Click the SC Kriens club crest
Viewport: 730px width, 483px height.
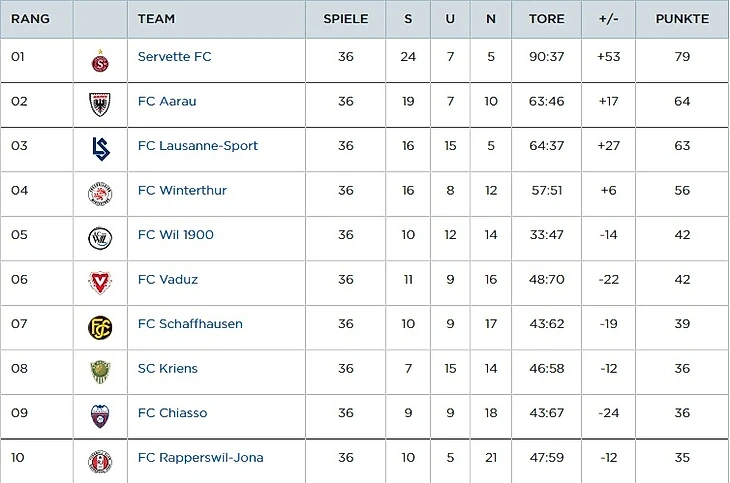pos(100,372)
